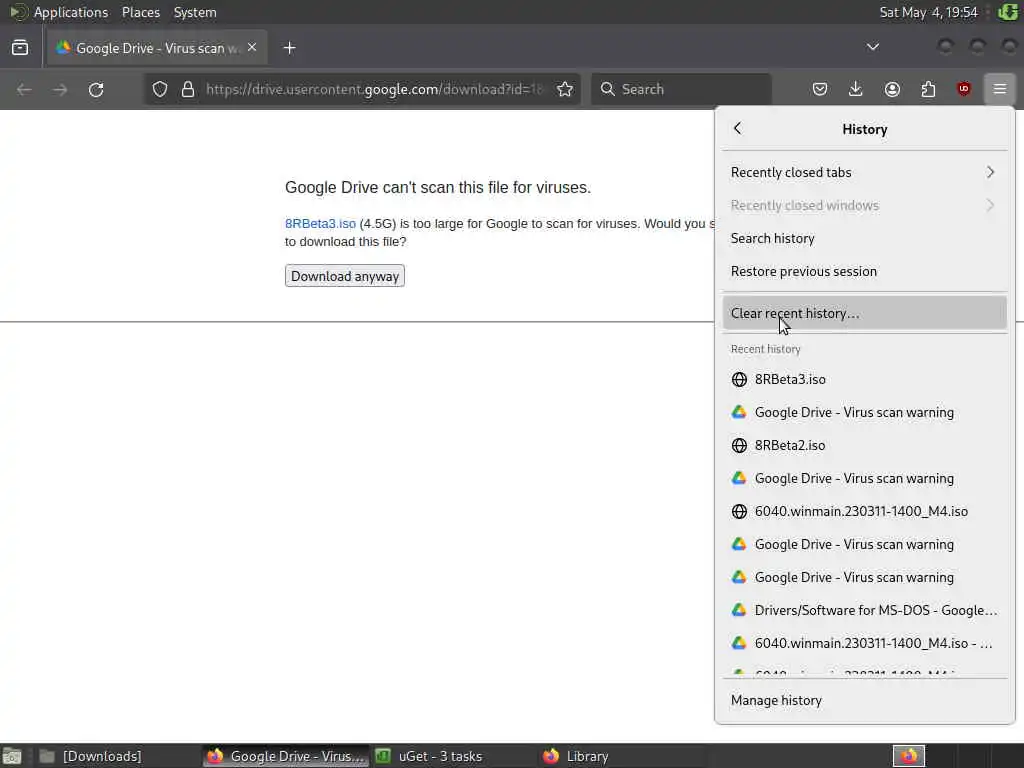Go back one page
The width and height of the screenshot is (1024, 768).
pyautogui.click(x=24, y=89)
